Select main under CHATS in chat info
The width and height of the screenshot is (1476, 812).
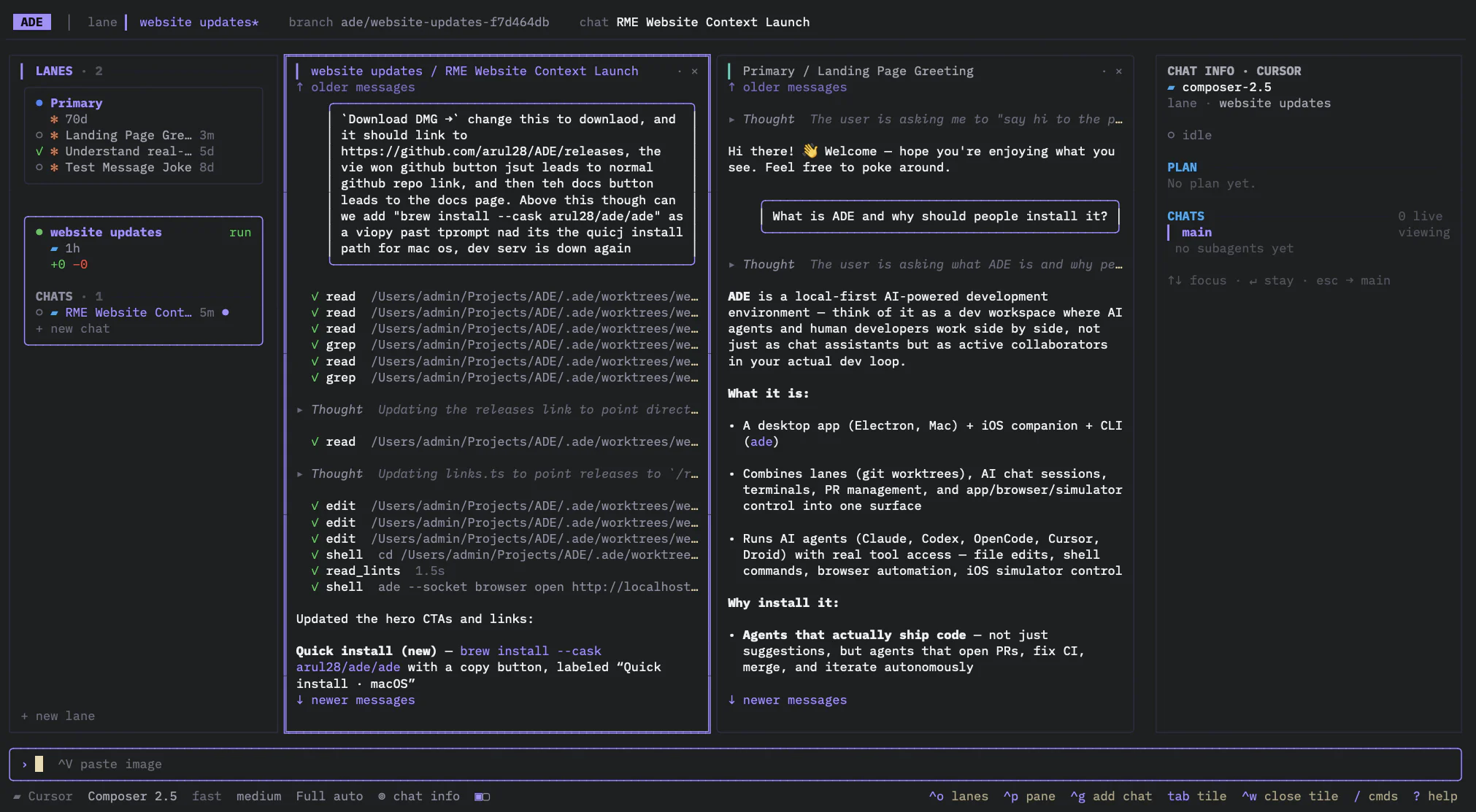click(1196, 232)
